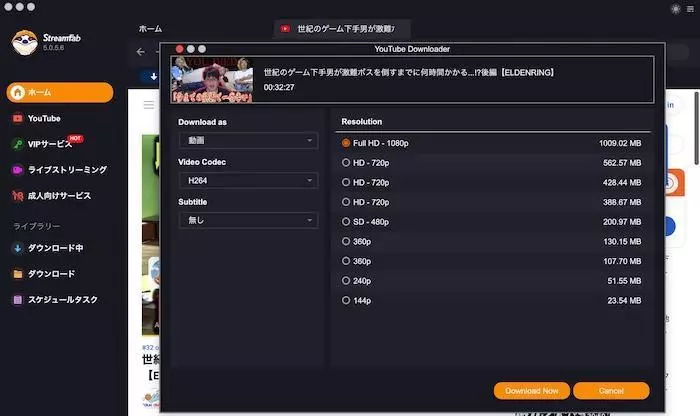Viewport: 700px width, 416px height.
Task: Select HD - 720p 388.67 MB option
Action: click(x=492, y=202)
